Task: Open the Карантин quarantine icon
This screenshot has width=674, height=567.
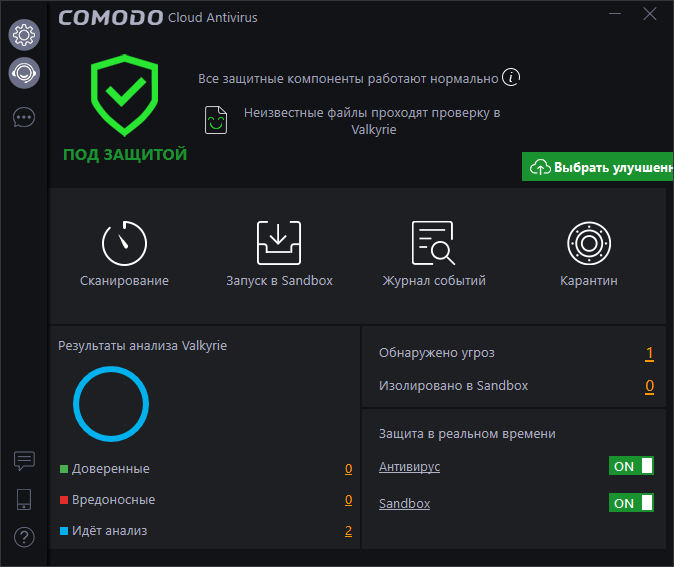Action: pyautogui.click(x=589, y=243)
